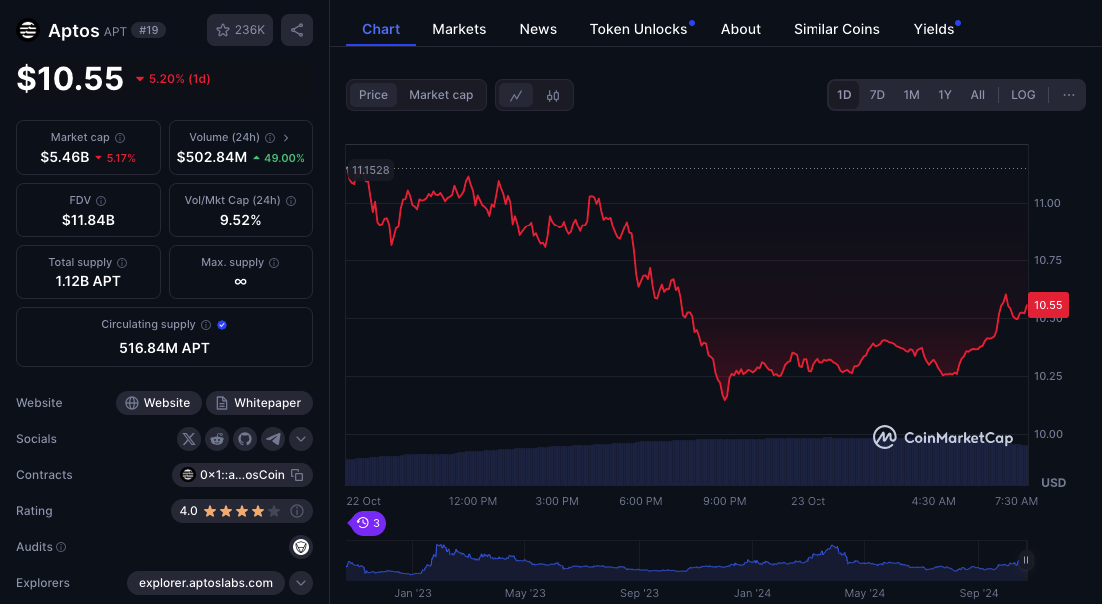
Task: Expand Volume (24h) details arrow
Action: point(286,138)
